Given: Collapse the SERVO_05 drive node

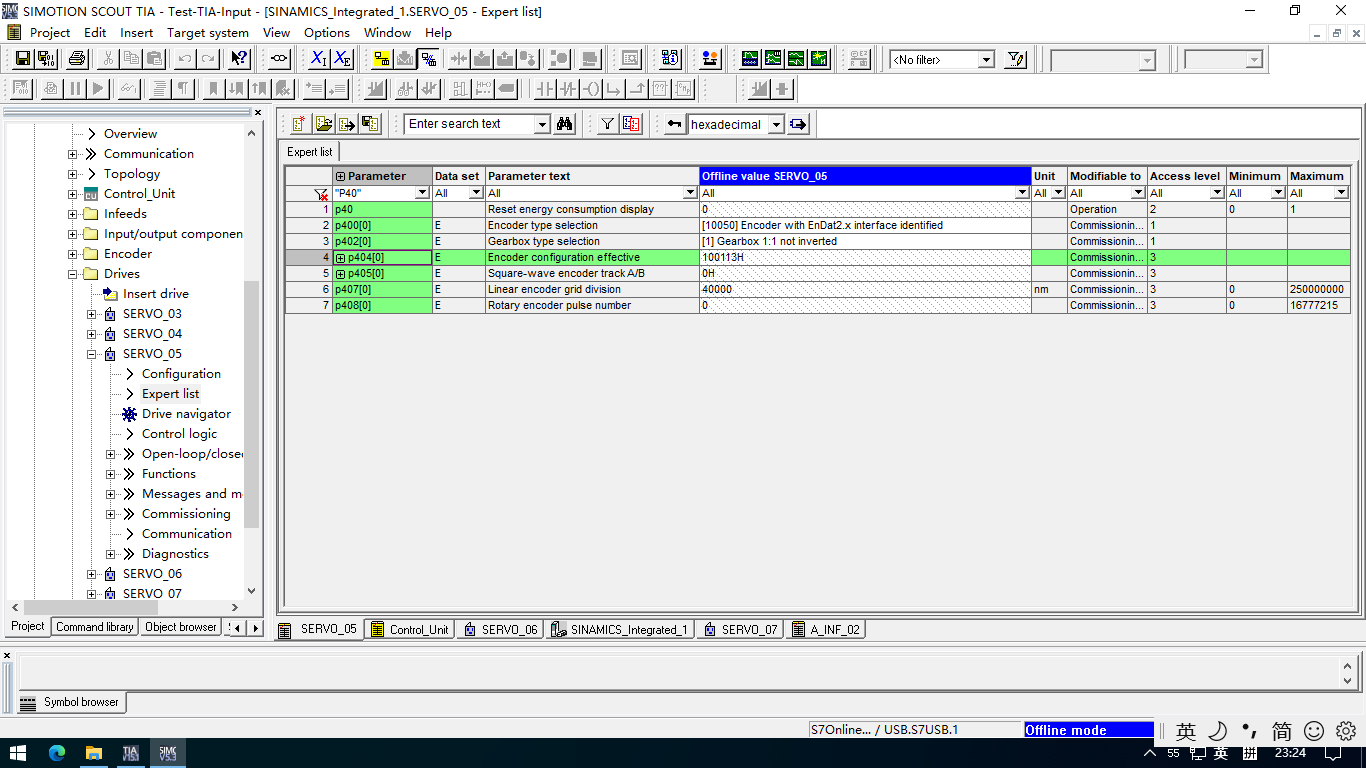Looking at the screenshot, I should click(92, 354).
